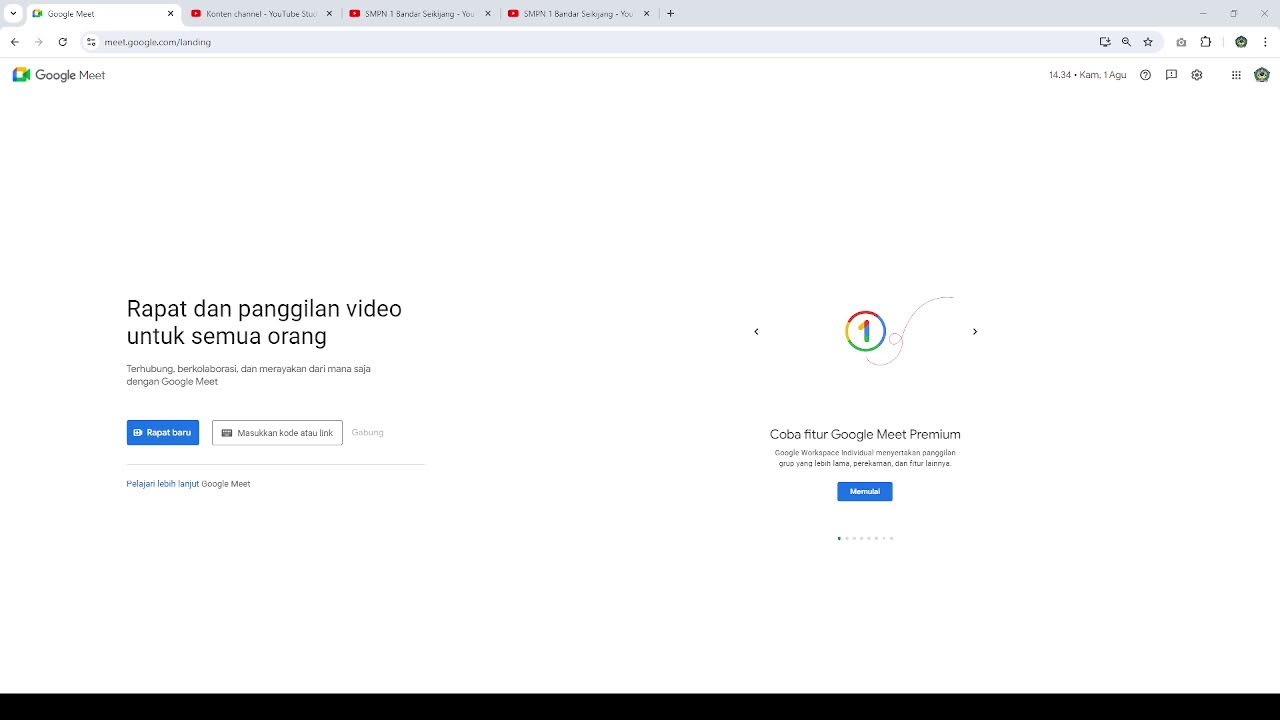Select the first carousel dot
Screen dimensions: 1280x720
[x=839, y=538]
